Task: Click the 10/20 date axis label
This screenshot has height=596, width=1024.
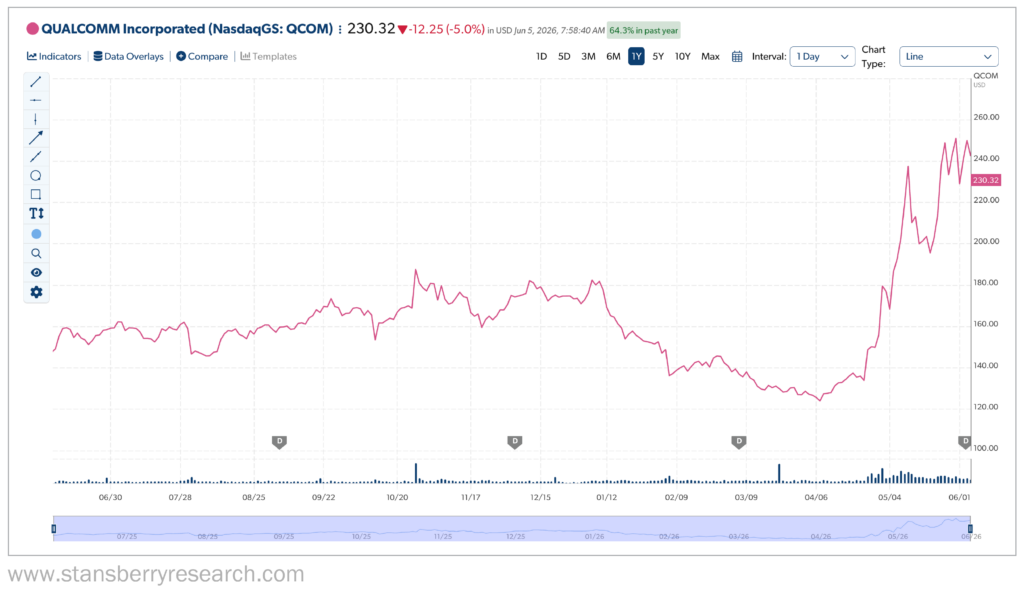Action: point(397,497)
